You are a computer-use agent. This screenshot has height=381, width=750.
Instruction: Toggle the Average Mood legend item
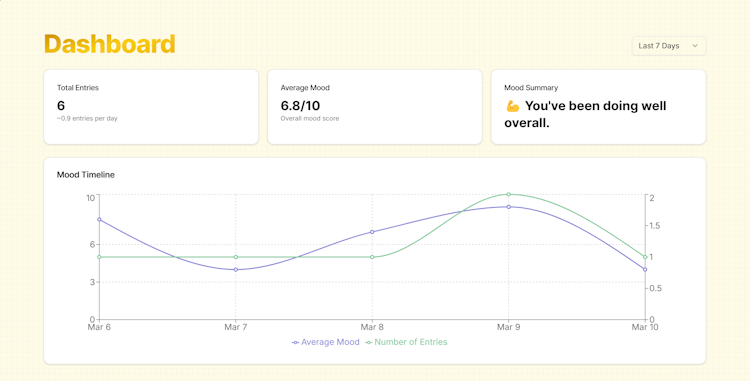[x=325, y=342]
